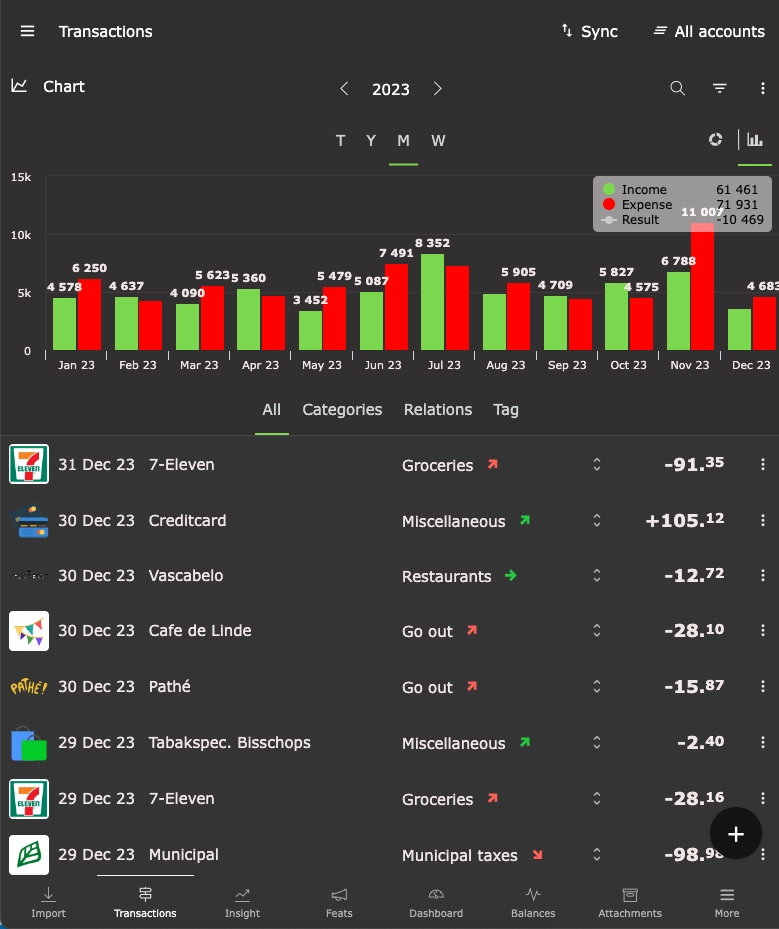This screenshot has height=929, width=779.
Task: Switch to donut chart view
Action: coord(715,140)
